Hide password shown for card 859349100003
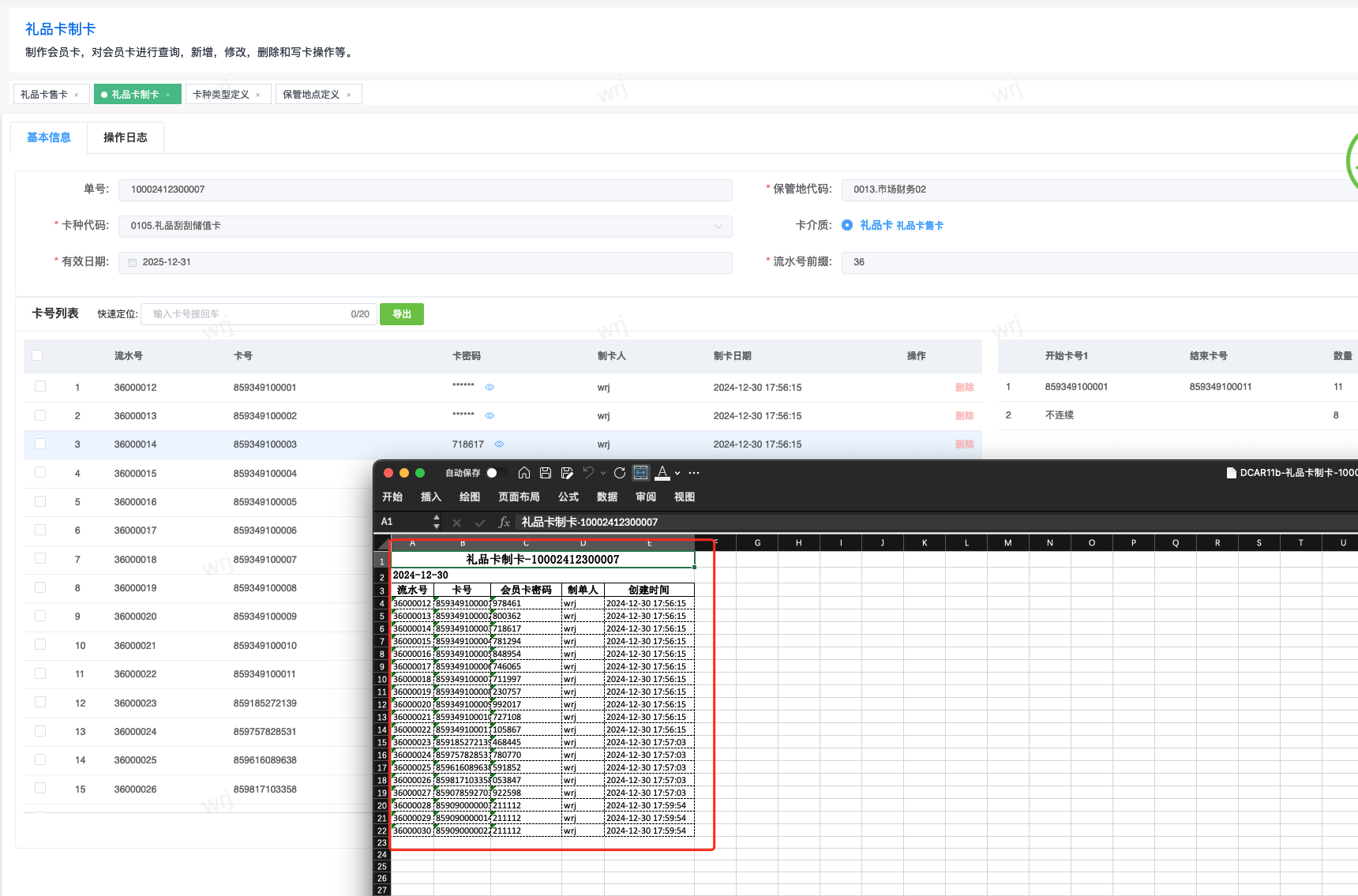1358x896 pixels. pyautogui.click(x=499, y=444)
